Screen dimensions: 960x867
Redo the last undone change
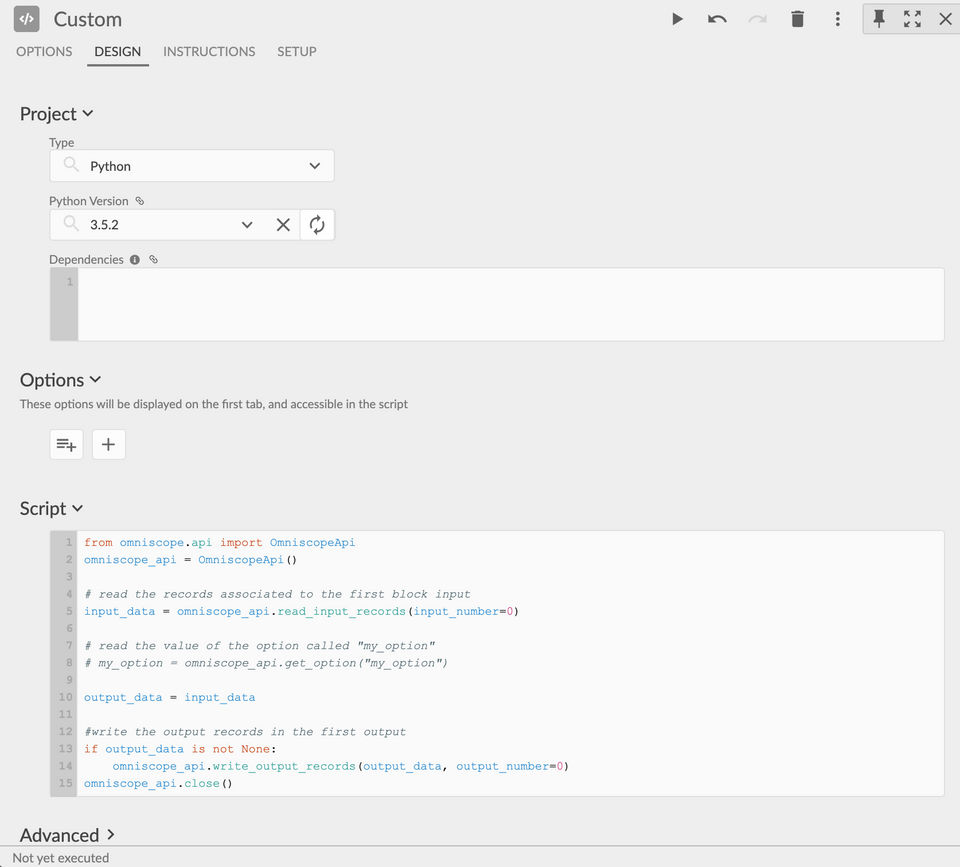click(757, 19)
